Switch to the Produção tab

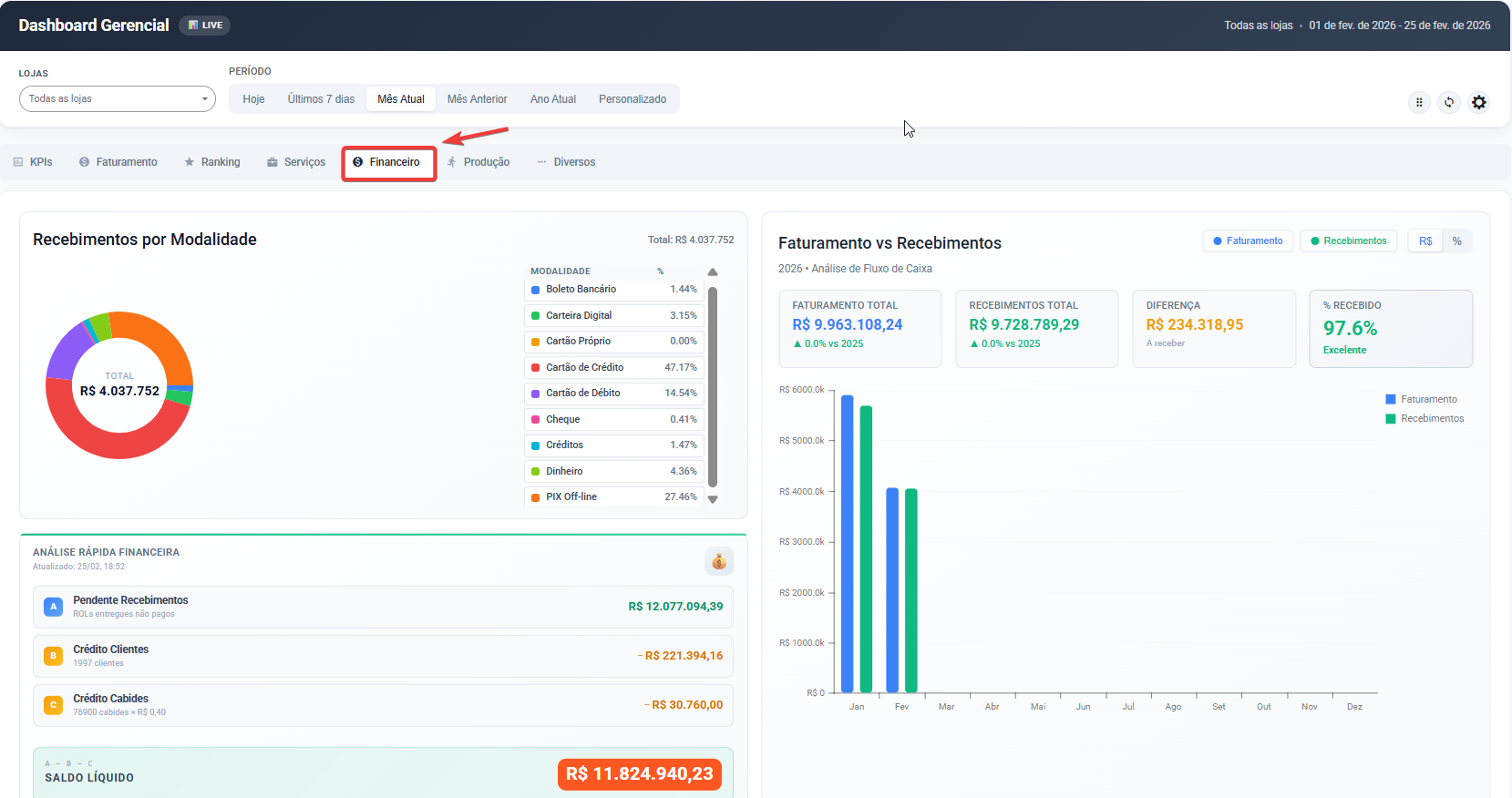tap(478, 162)
